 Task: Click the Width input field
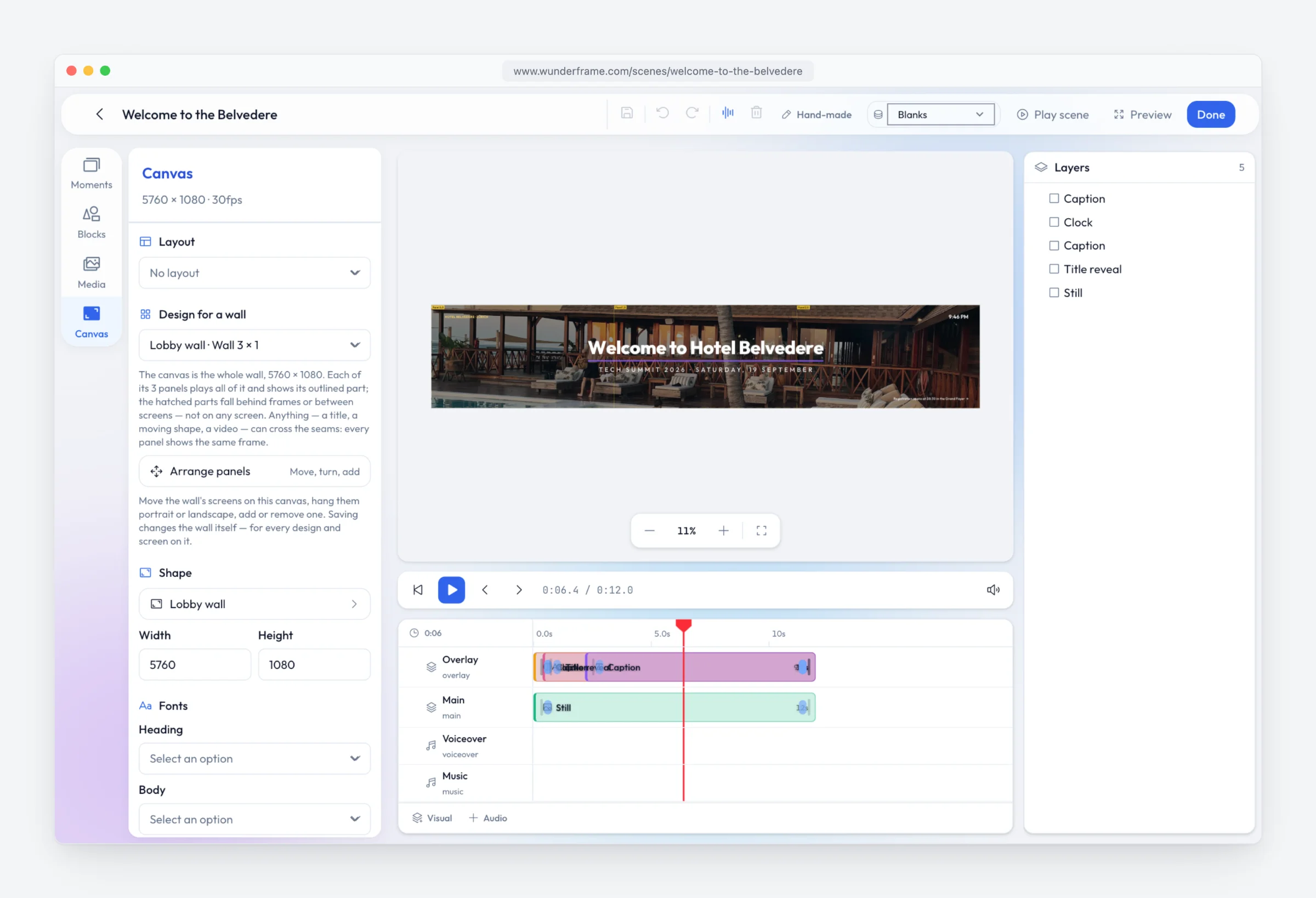point(195,664)
